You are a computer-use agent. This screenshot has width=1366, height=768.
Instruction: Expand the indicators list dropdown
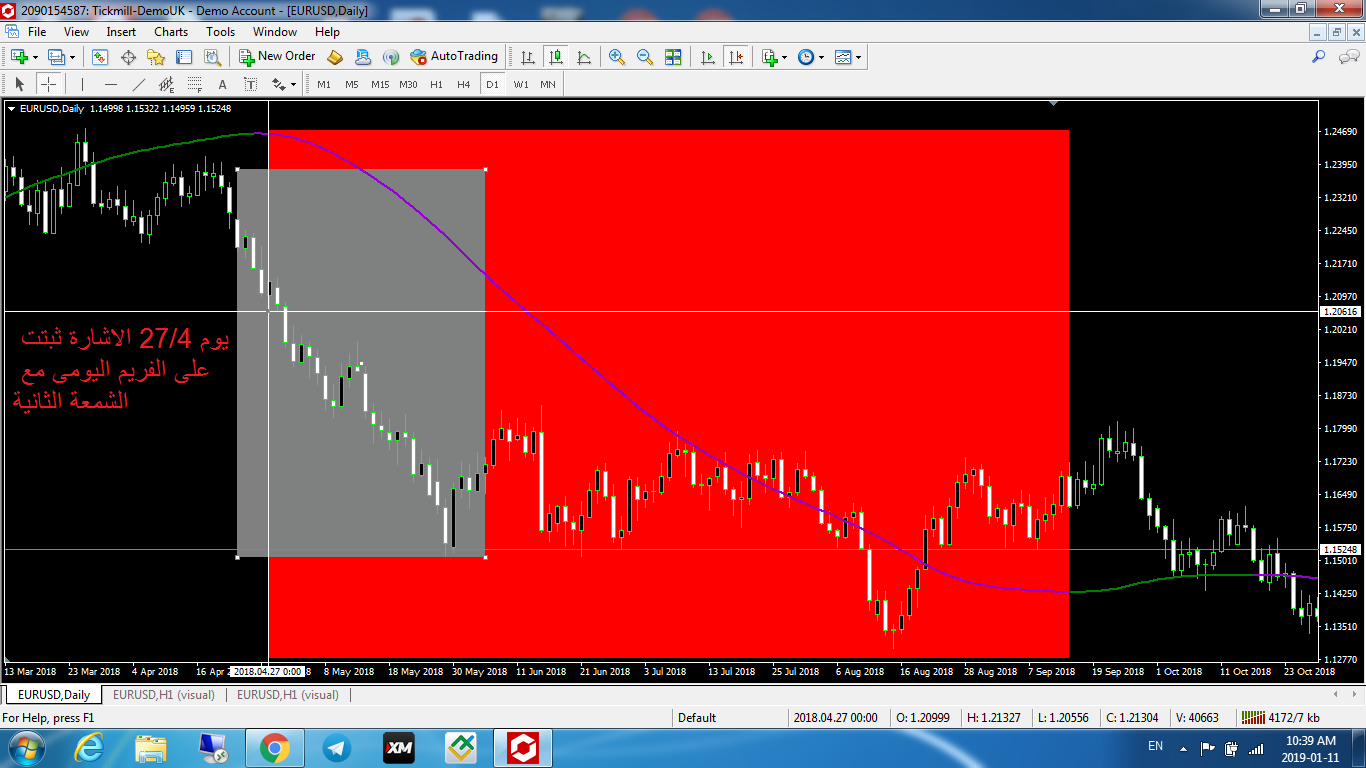pos(774,57)
